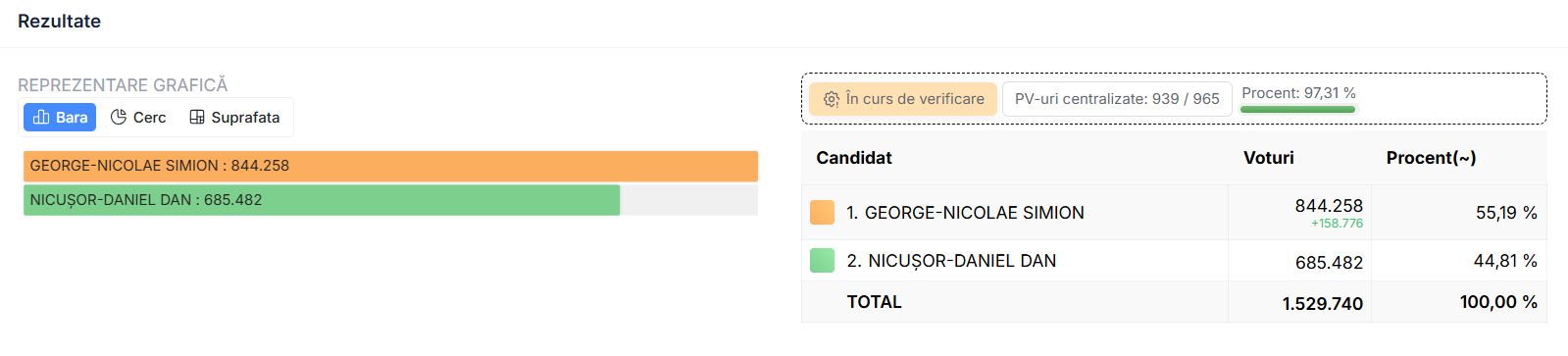Switch to the Suprafata area view
Image resolution: width=1568 pixels, height=356 pixels.
234,117
